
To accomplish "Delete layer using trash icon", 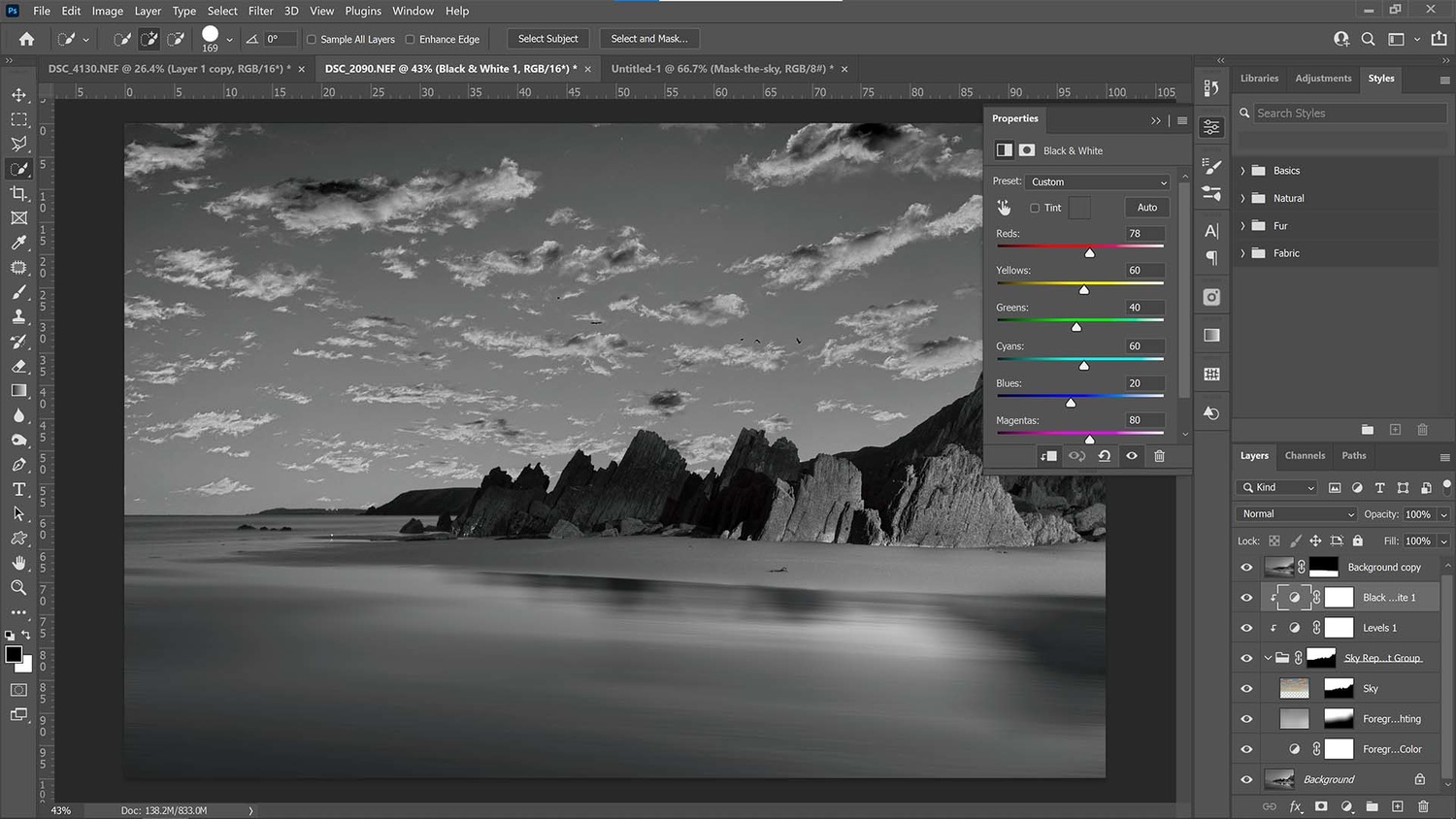I will tap(1423, 806).
